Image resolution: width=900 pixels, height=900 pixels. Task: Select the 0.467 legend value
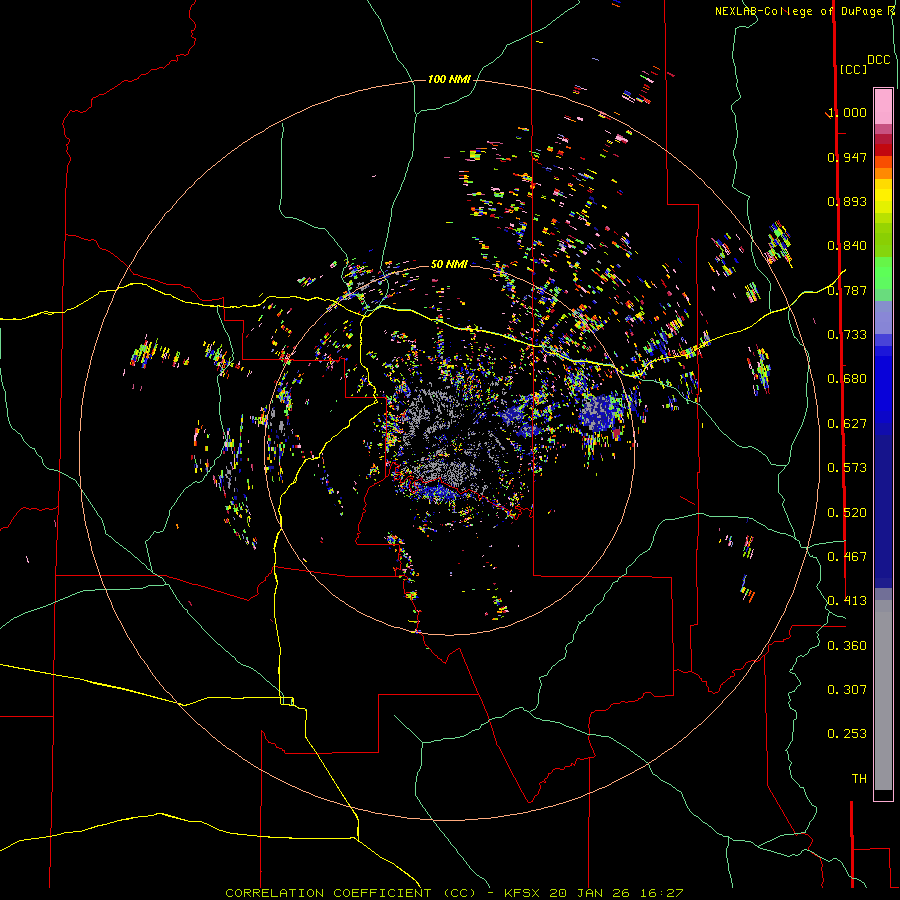(847, 557)
